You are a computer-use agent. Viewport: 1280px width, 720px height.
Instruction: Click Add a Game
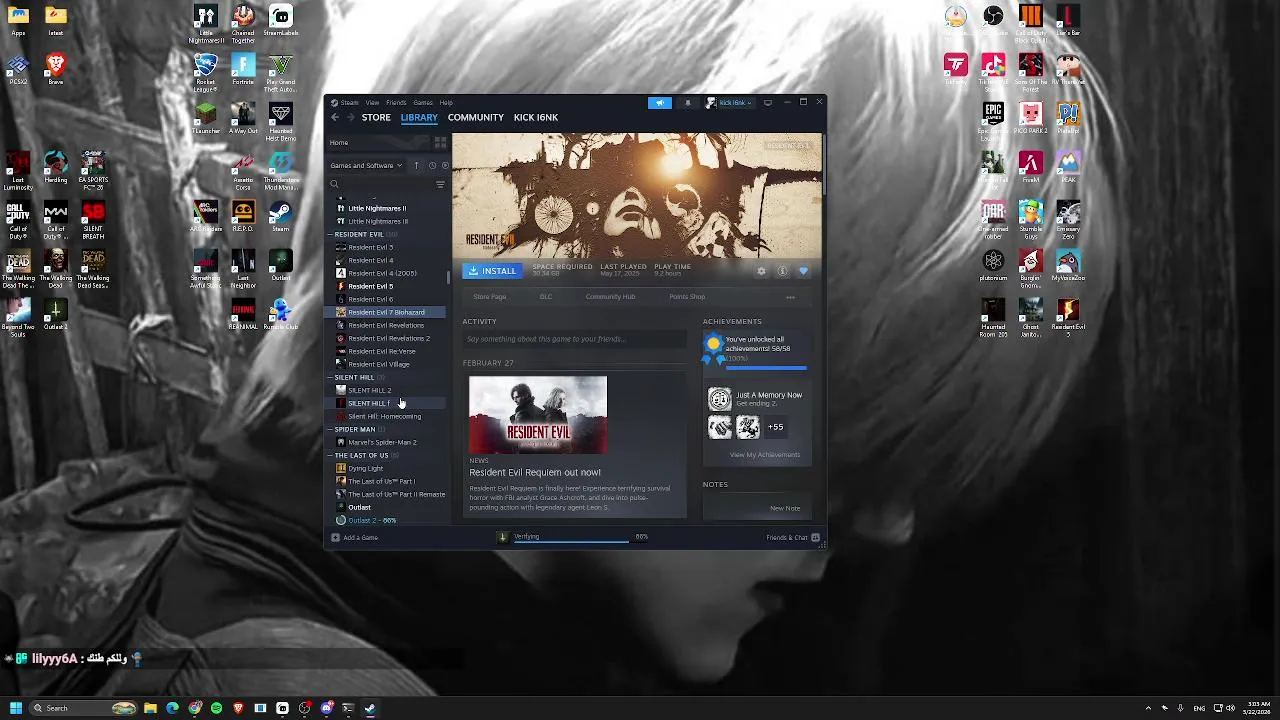(x=355, y=537)
